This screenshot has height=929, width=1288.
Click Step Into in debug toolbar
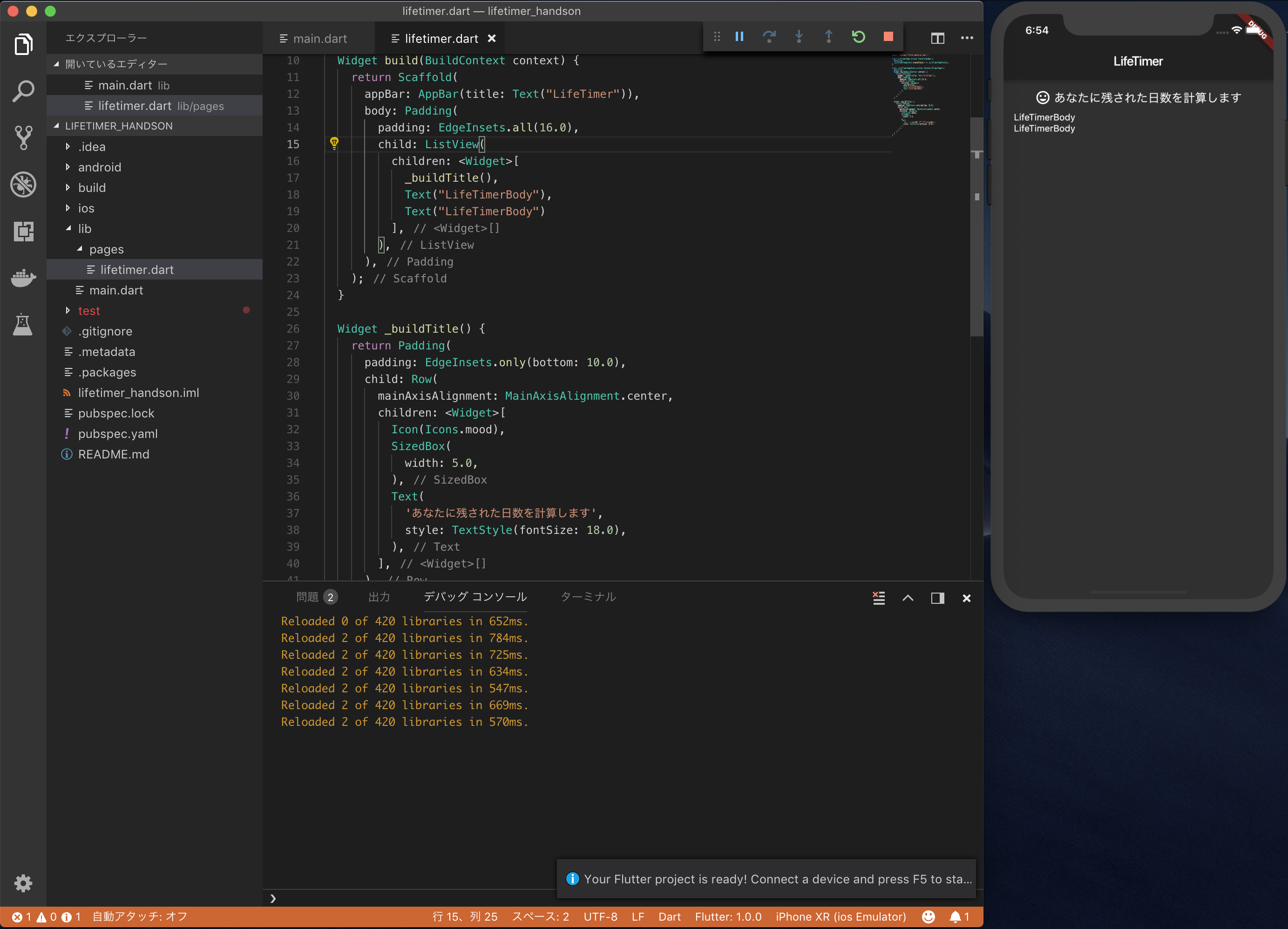(799, 37)
